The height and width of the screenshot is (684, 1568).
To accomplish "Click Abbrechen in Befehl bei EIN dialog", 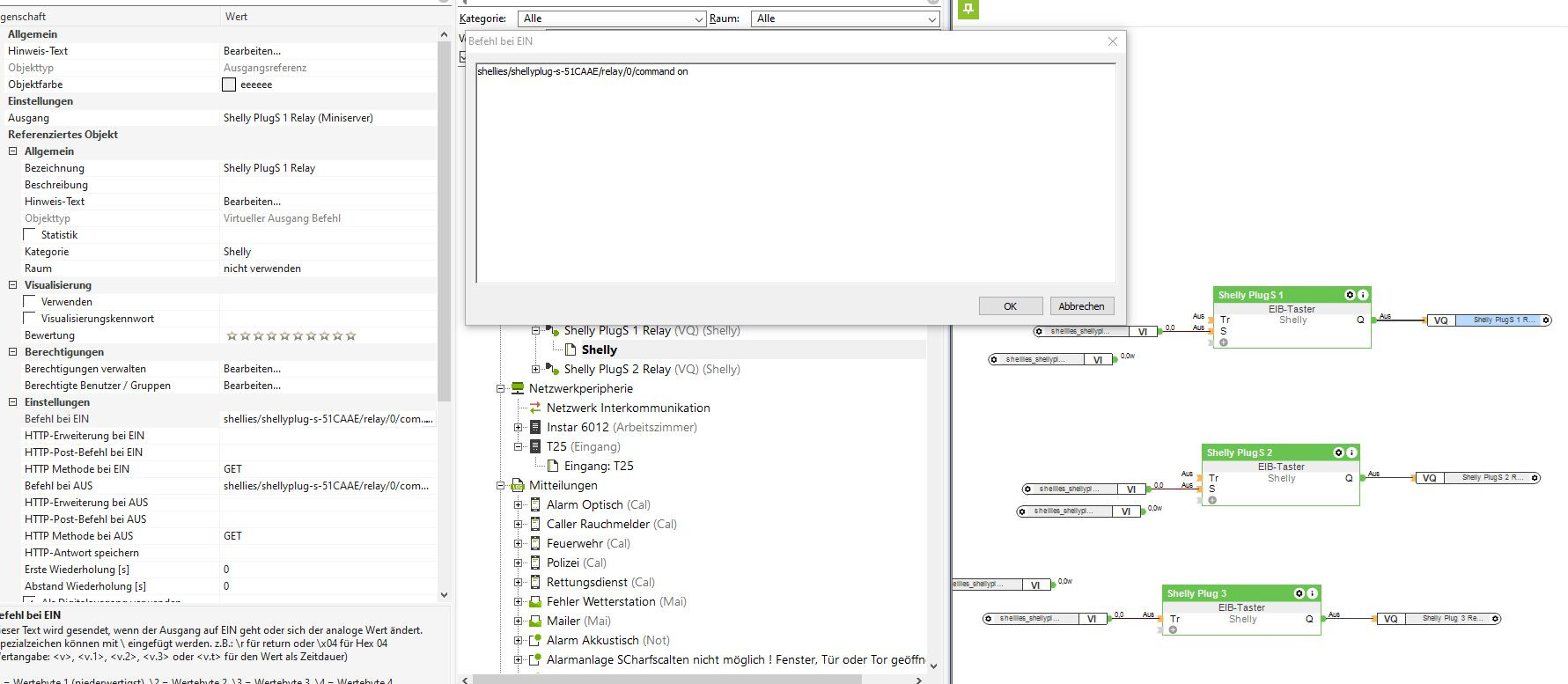I will point(1082,306).
